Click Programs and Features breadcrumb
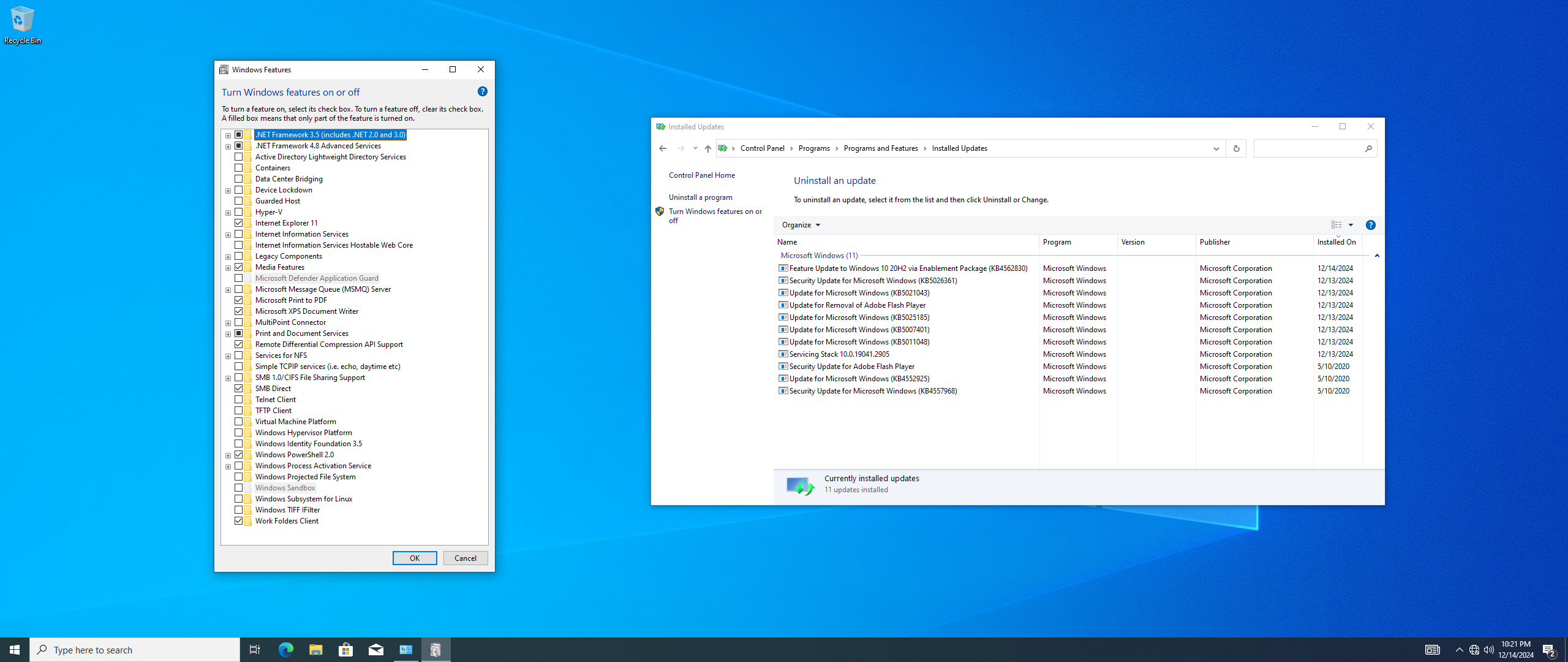The image size is (1568, 662). pos(881,148)
